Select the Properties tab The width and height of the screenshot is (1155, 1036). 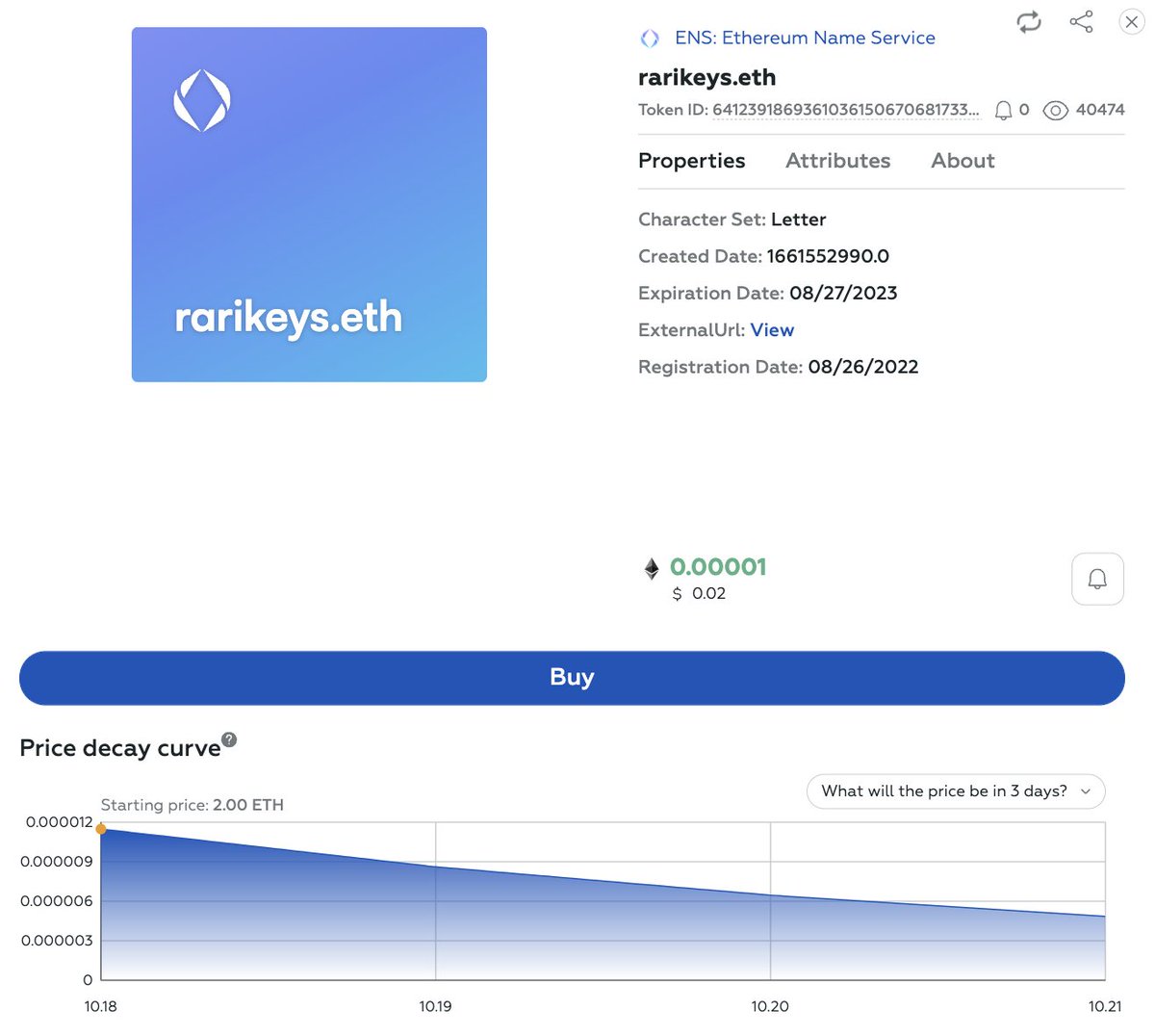[691, 161]
